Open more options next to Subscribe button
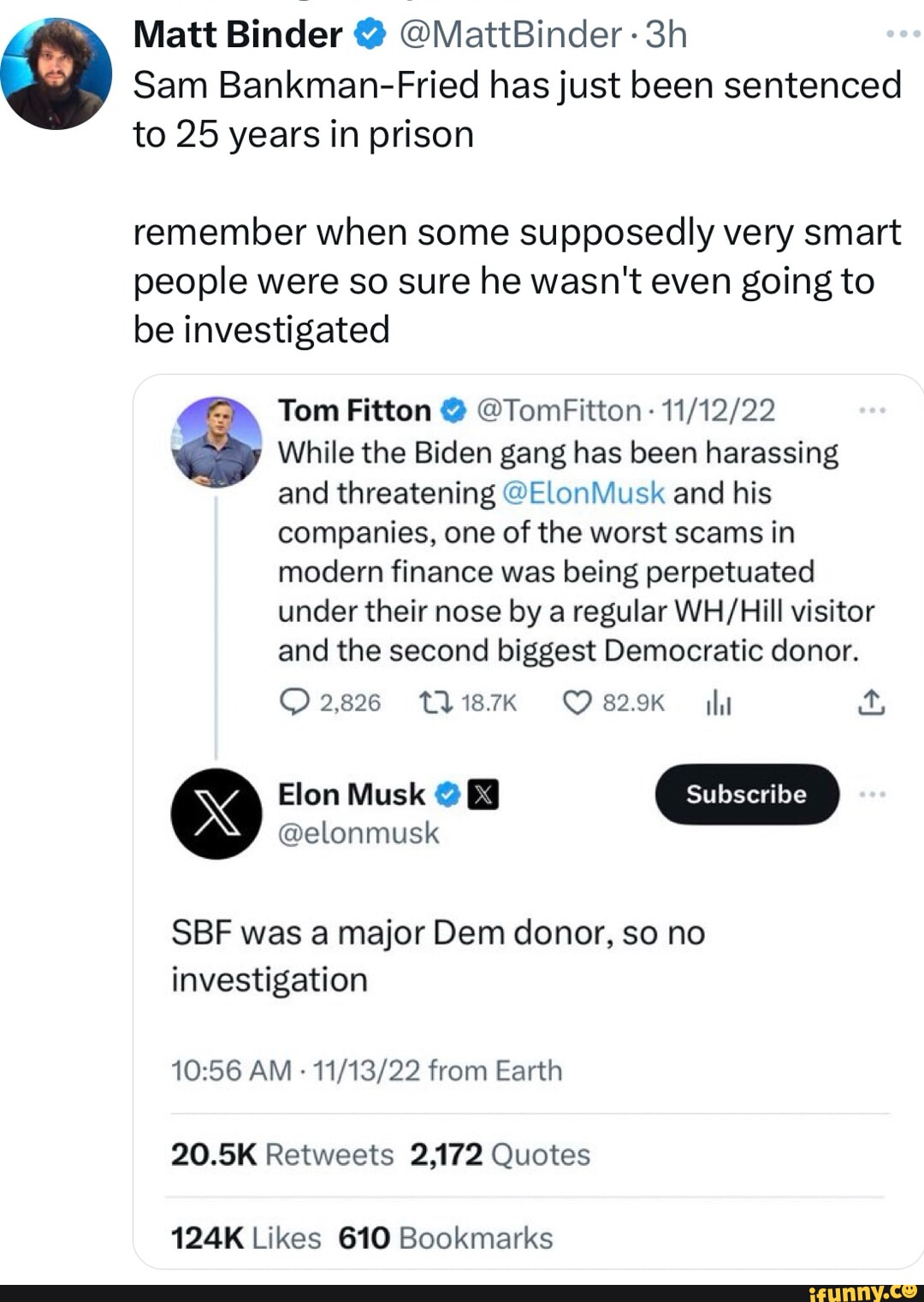This screenshot has height=1302, width=924. 871,795
